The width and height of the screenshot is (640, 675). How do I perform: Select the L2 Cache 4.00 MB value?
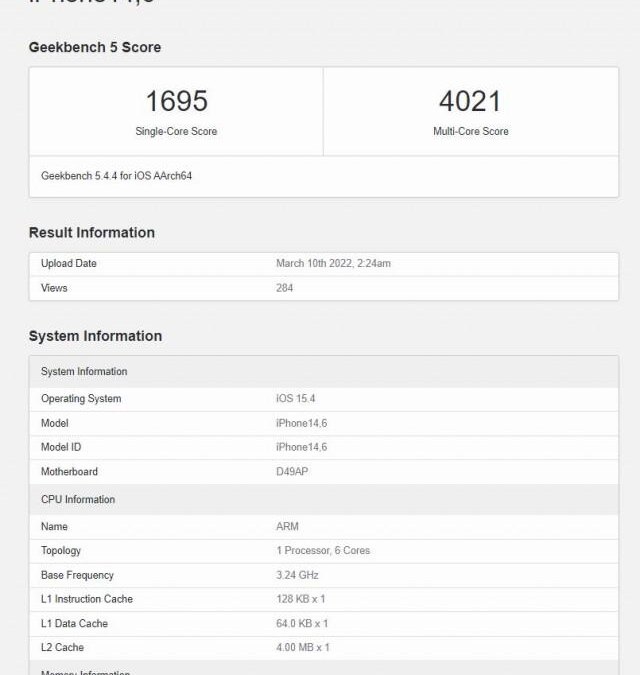coord(302,648)
